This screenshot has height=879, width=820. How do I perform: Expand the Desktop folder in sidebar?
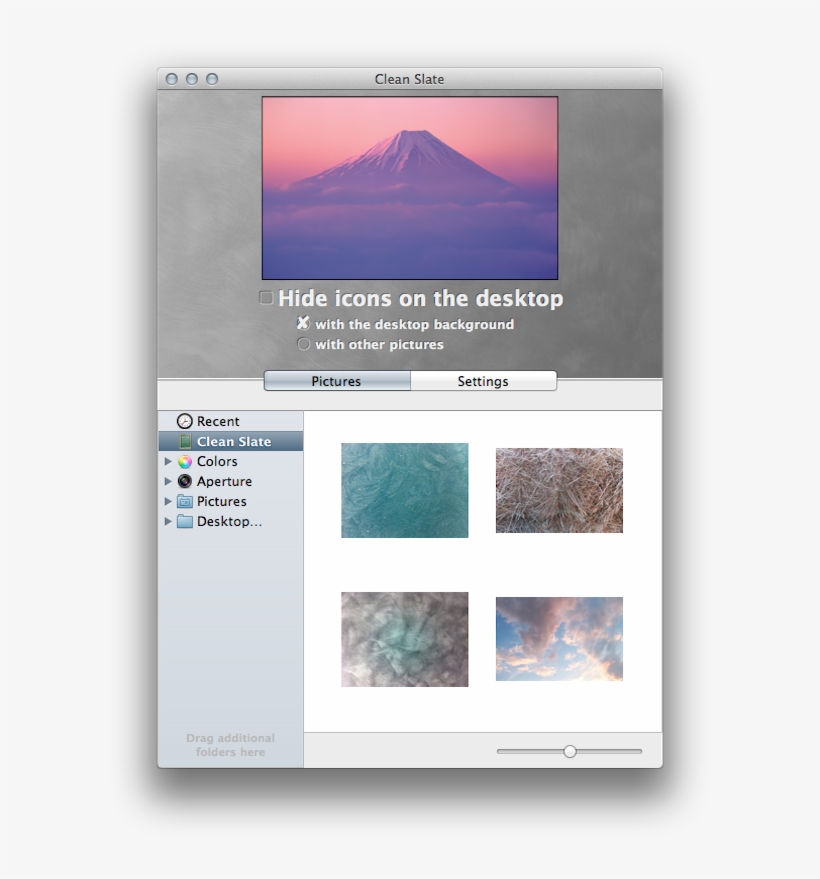pyautogui.click(x=170, y=521)
